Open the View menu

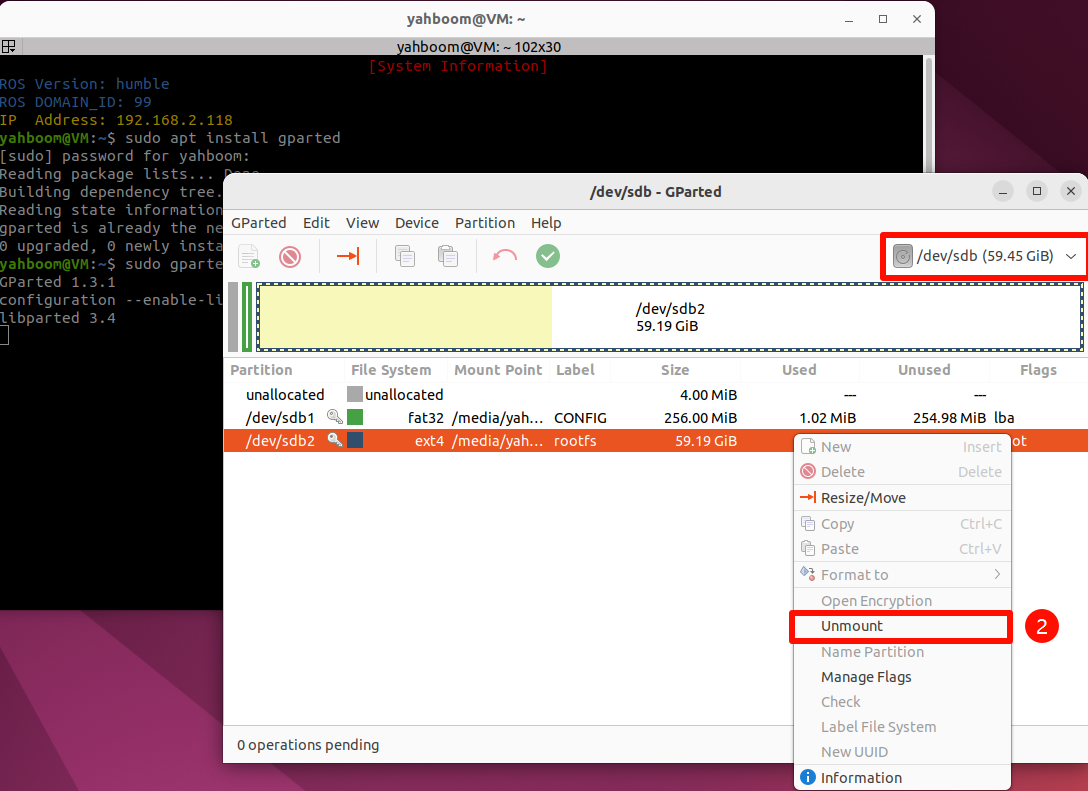(362, 223)
